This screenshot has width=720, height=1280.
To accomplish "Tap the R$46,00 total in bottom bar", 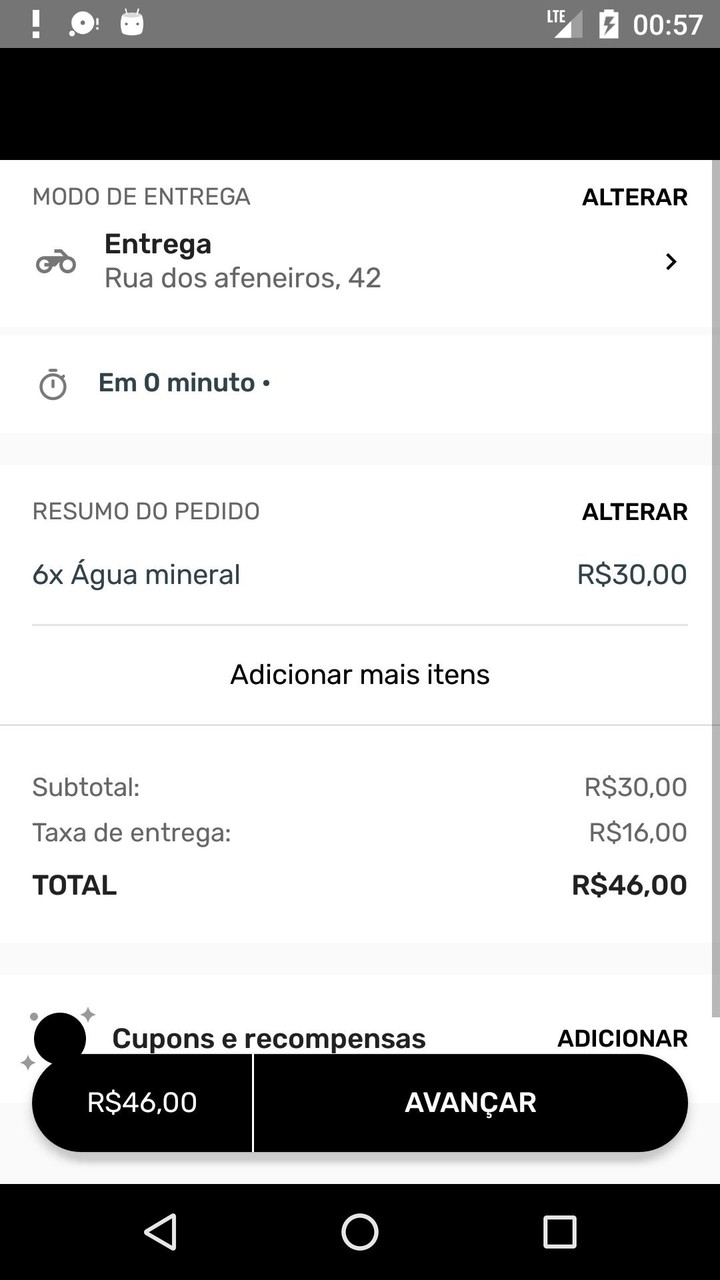I will [x=142, y=1102].
